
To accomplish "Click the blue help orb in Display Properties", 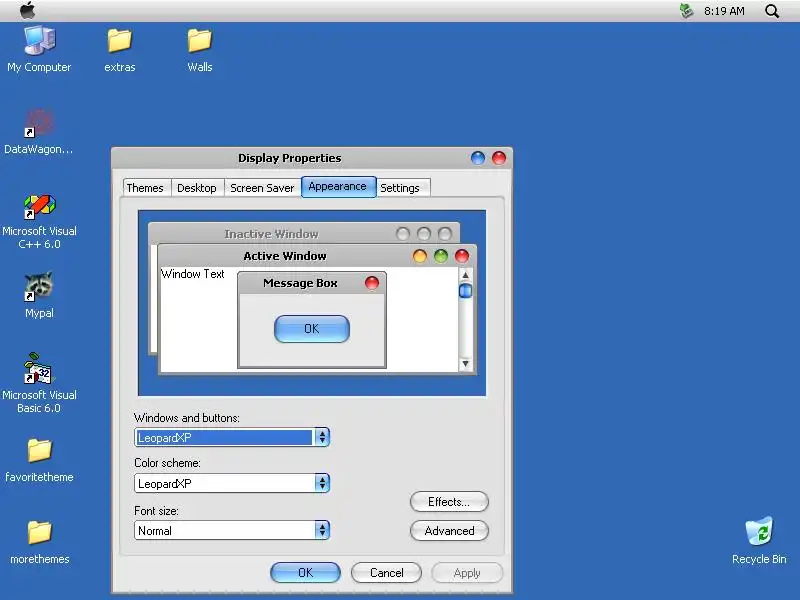I will click(x=478, y=158).
